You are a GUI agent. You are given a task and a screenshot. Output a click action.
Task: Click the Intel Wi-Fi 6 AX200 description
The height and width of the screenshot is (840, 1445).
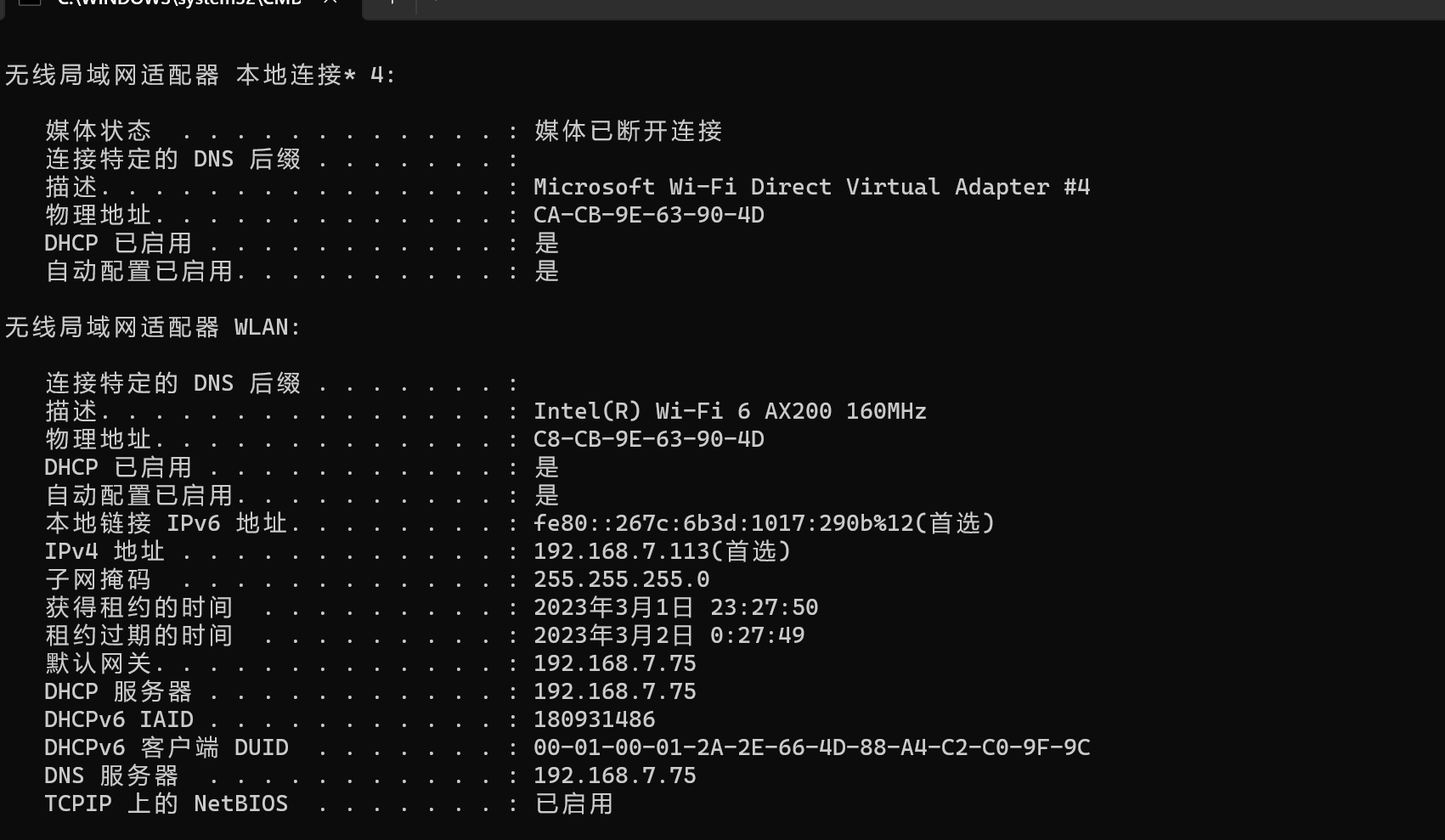729,411
